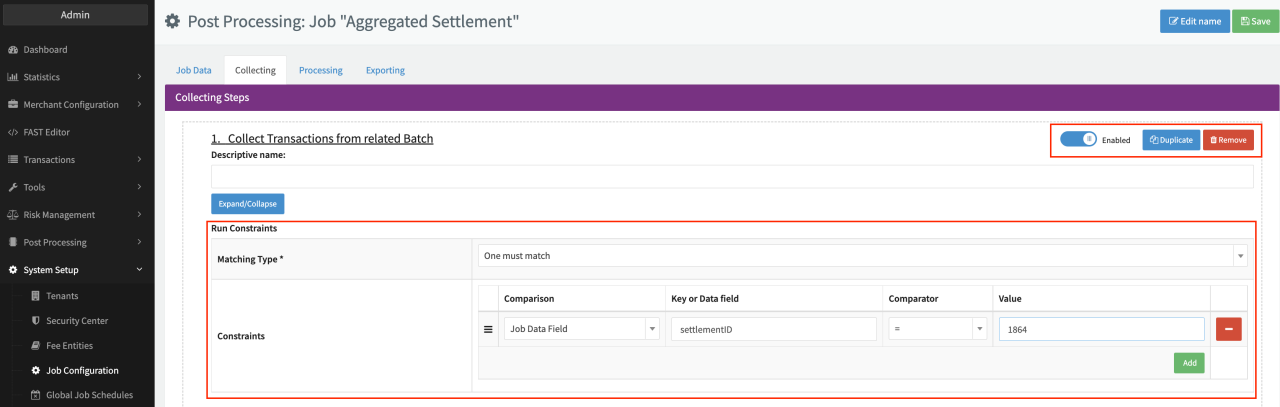Viewport: 1280px width, 407px height.
Task: Open the Job Data Field comparison dropdown
Action: [x=582, y=329]
